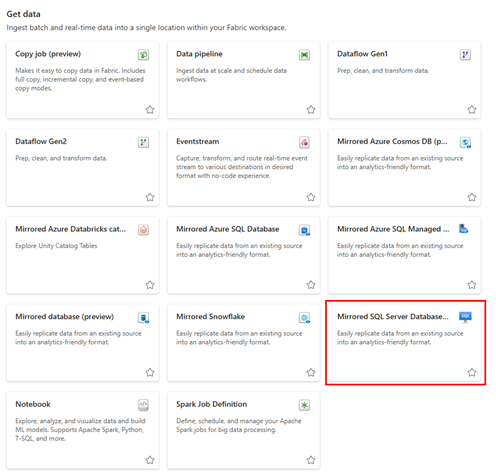Toggle the favorite star on Dataflow Gen2
Screen dimensions: 496x473
point(150,197)
